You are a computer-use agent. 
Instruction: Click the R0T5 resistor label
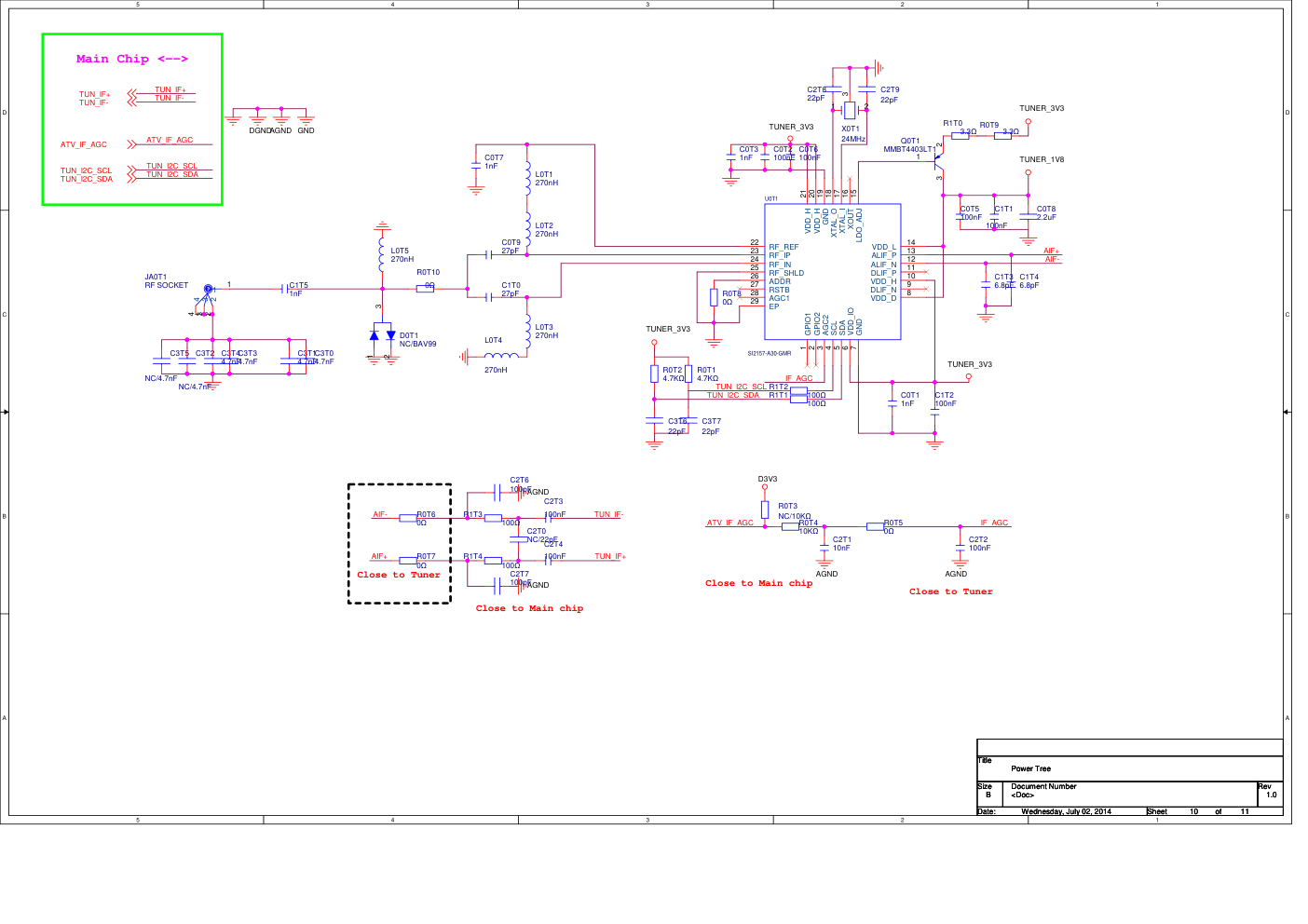(893, 523)
